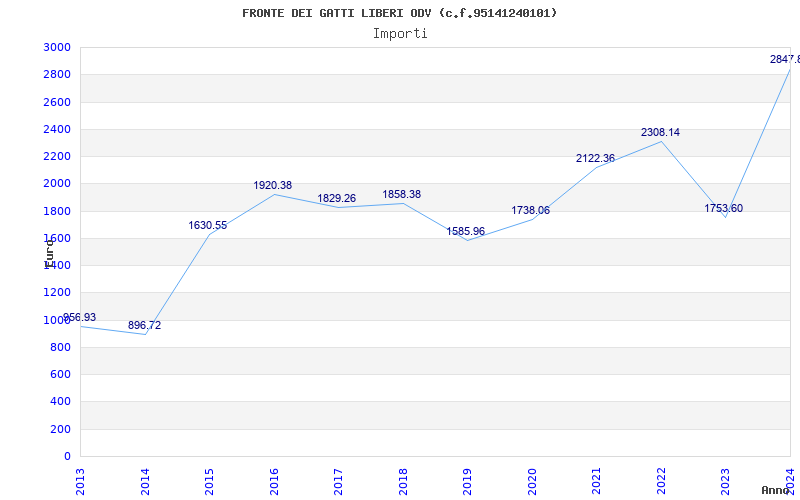The height and width of the screenshot is (500, 800).
Task: Click x-axis year 2019
Action: (467, 481)
